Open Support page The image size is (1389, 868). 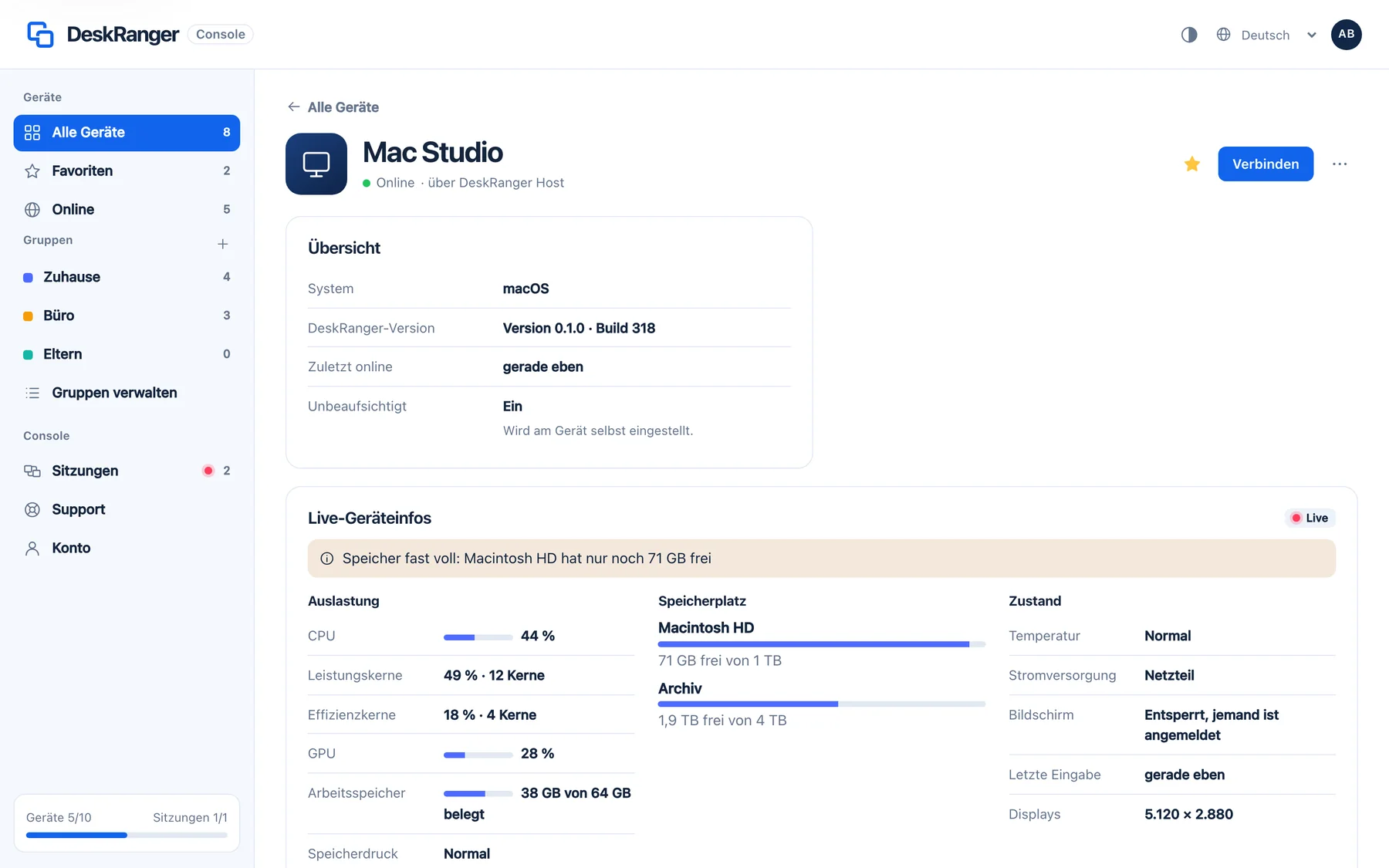[127, 509]
